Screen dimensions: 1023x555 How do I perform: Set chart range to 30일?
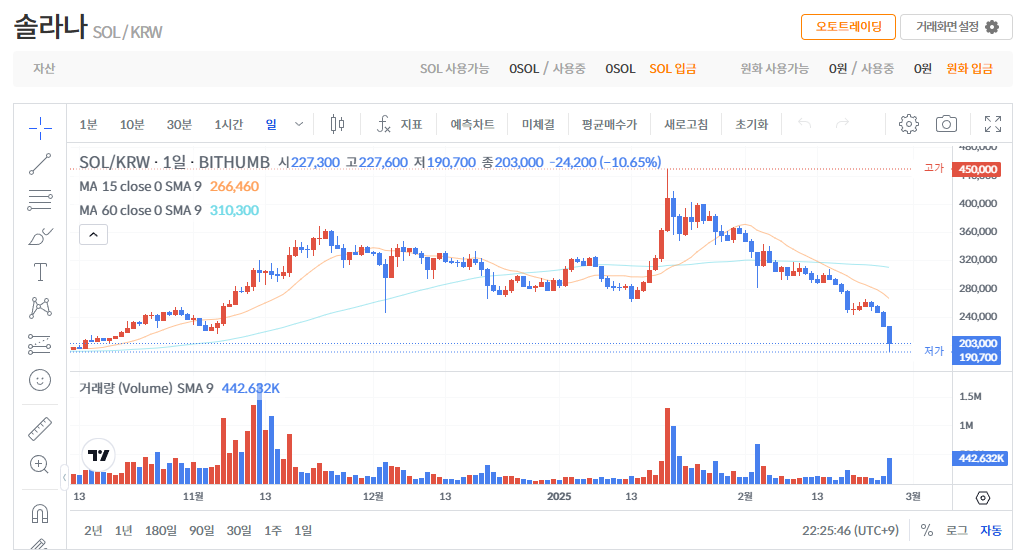(x=239, y=531)
